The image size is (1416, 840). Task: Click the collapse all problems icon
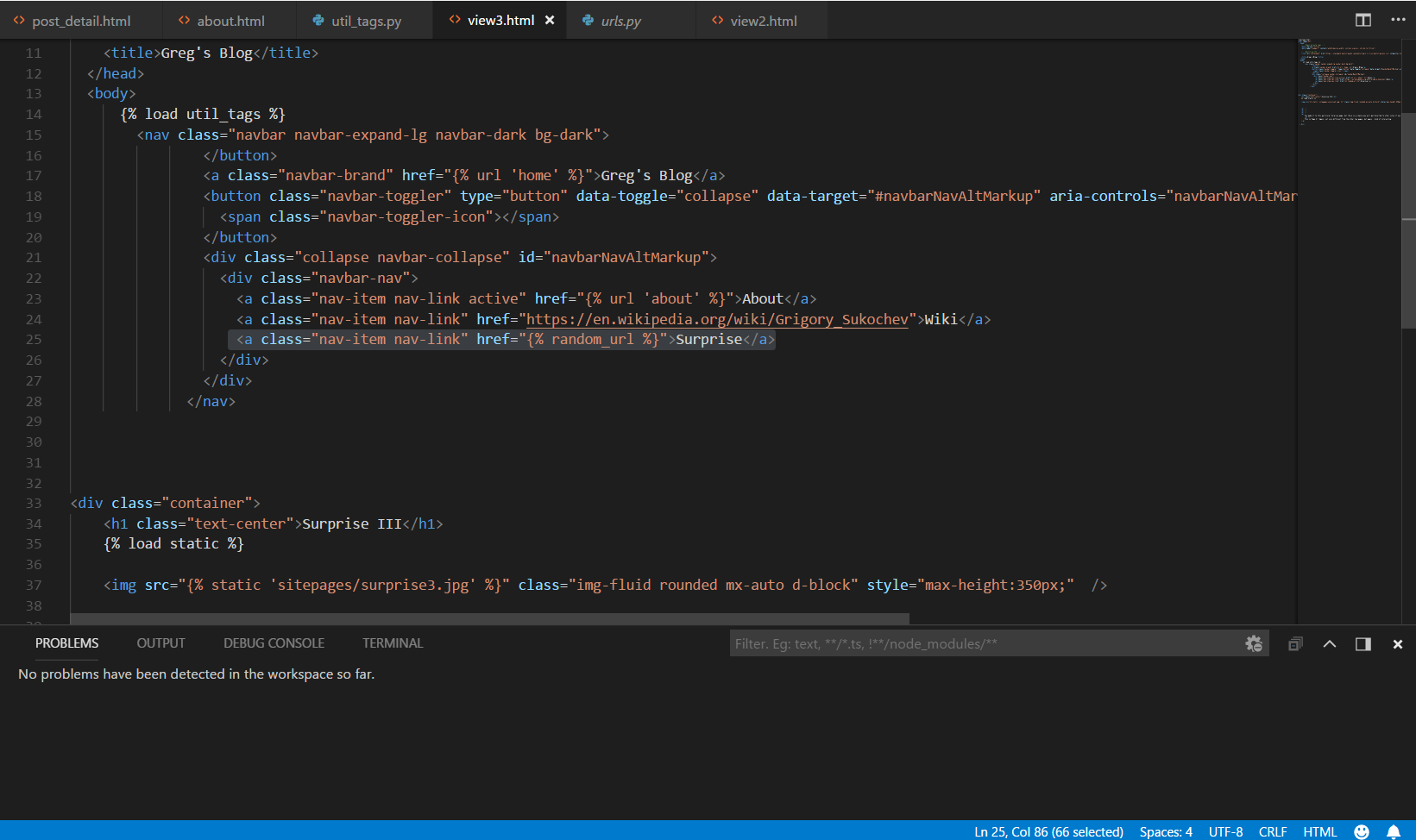[1295, 644]
